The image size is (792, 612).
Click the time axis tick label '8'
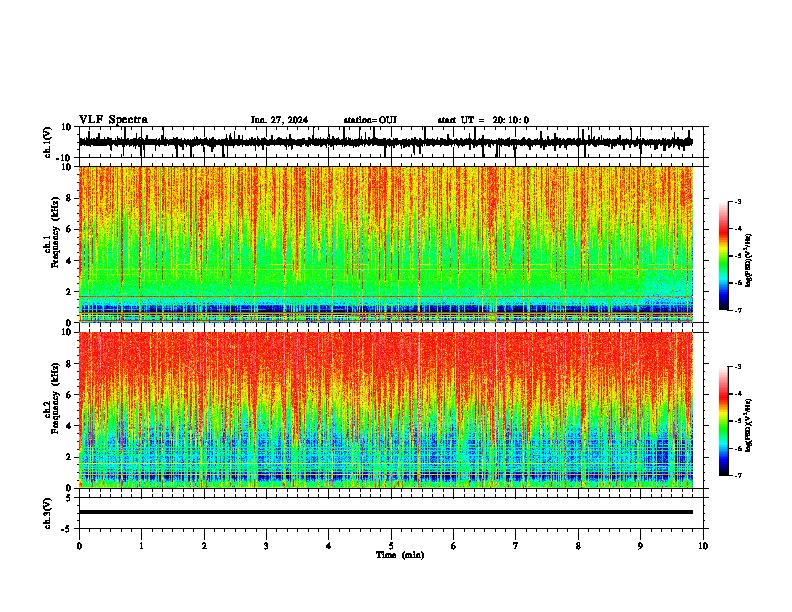tap(578, 546)
